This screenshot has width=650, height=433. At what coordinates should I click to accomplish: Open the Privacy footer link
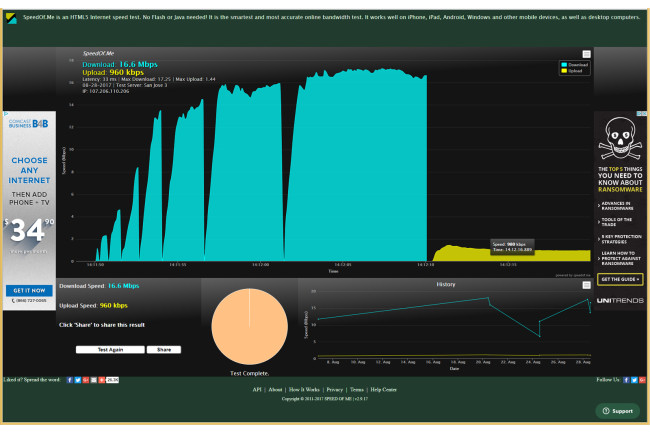click(334, 389)
